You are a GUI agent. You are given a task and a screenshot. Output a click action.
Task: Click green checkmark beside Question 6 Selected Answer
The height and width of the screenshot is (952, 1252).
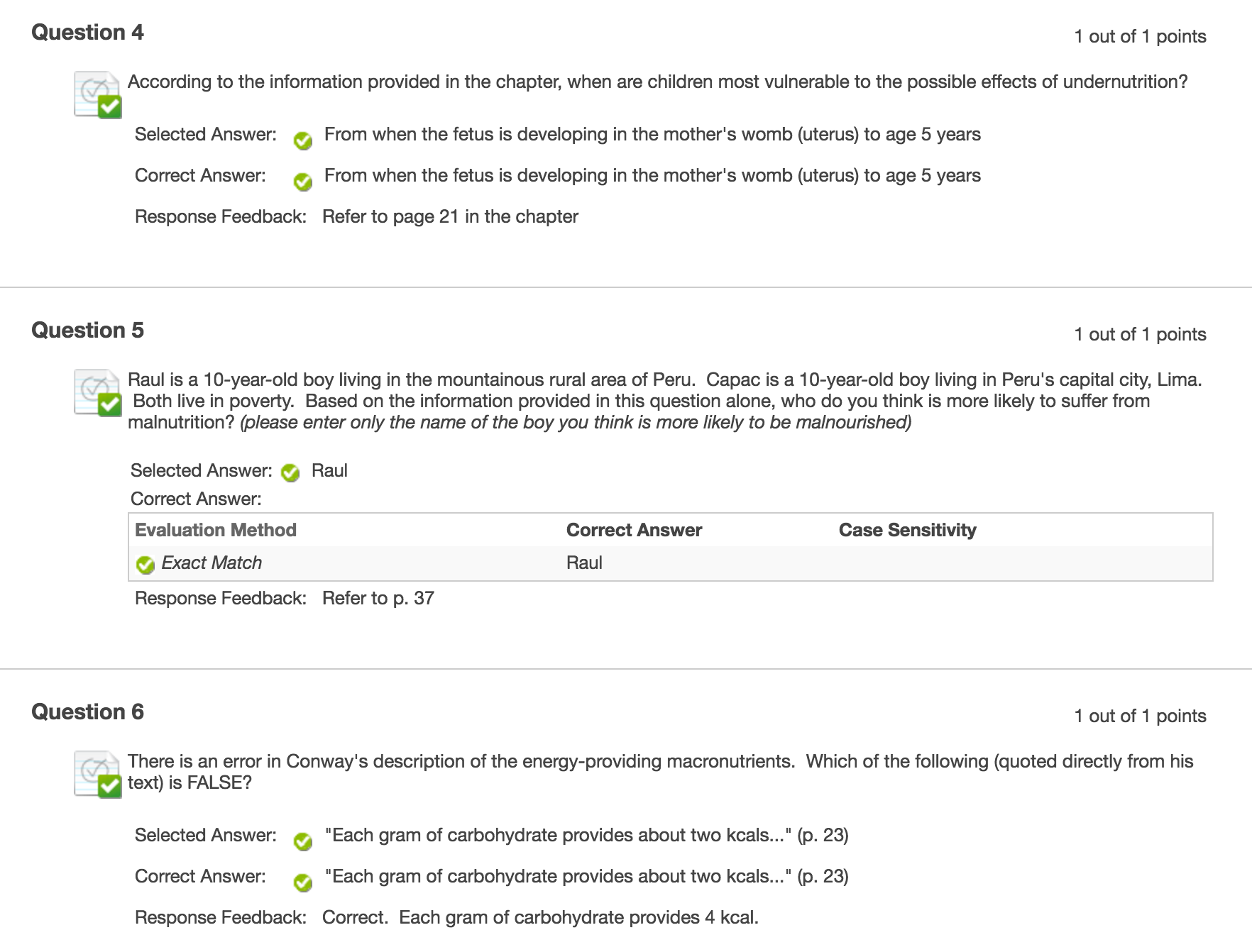[x=303, y=841]
